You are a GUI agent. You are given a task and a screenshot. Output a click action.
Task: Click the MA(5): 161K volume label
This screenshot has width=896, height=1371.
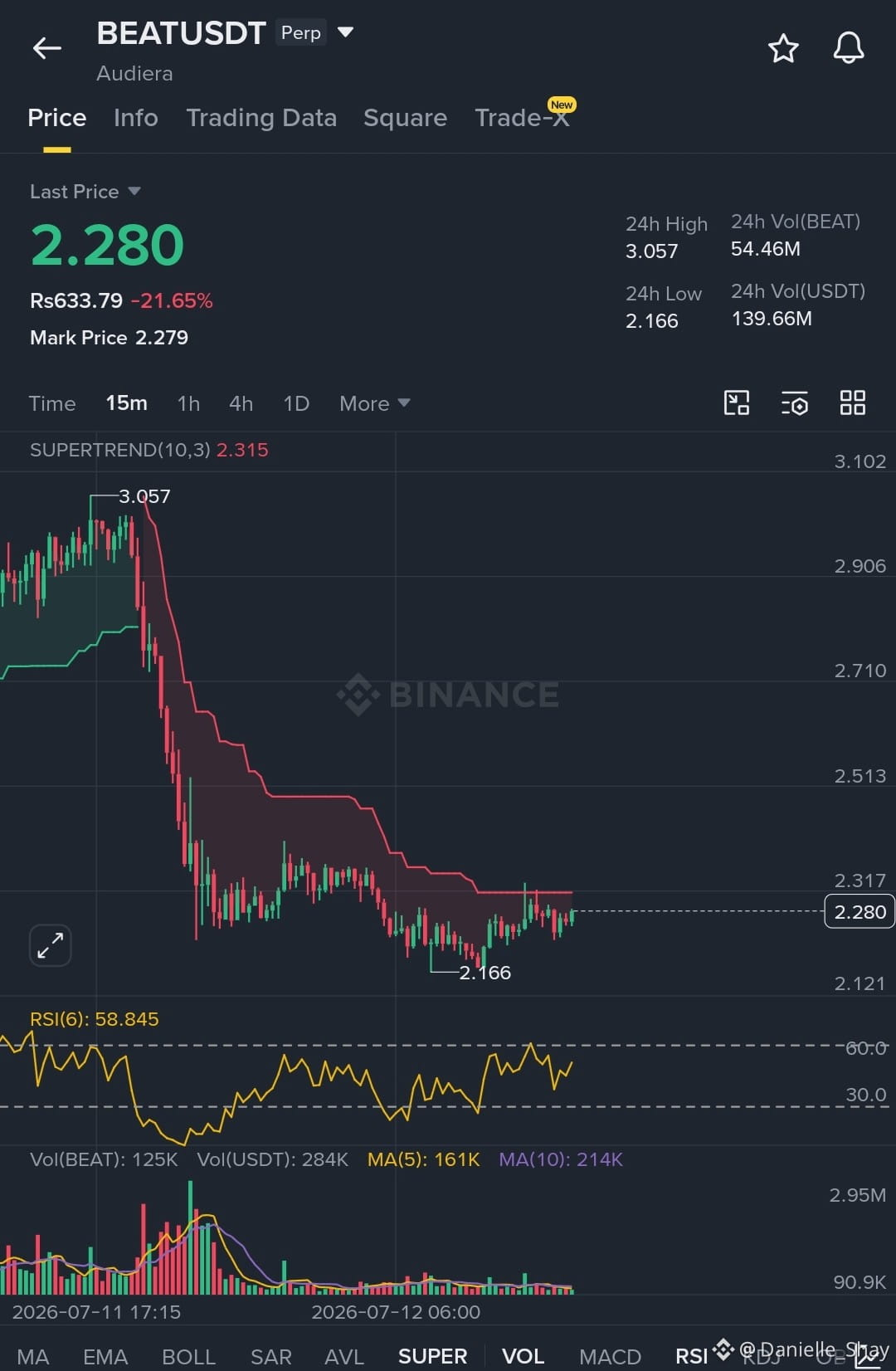coord(423,1159)
